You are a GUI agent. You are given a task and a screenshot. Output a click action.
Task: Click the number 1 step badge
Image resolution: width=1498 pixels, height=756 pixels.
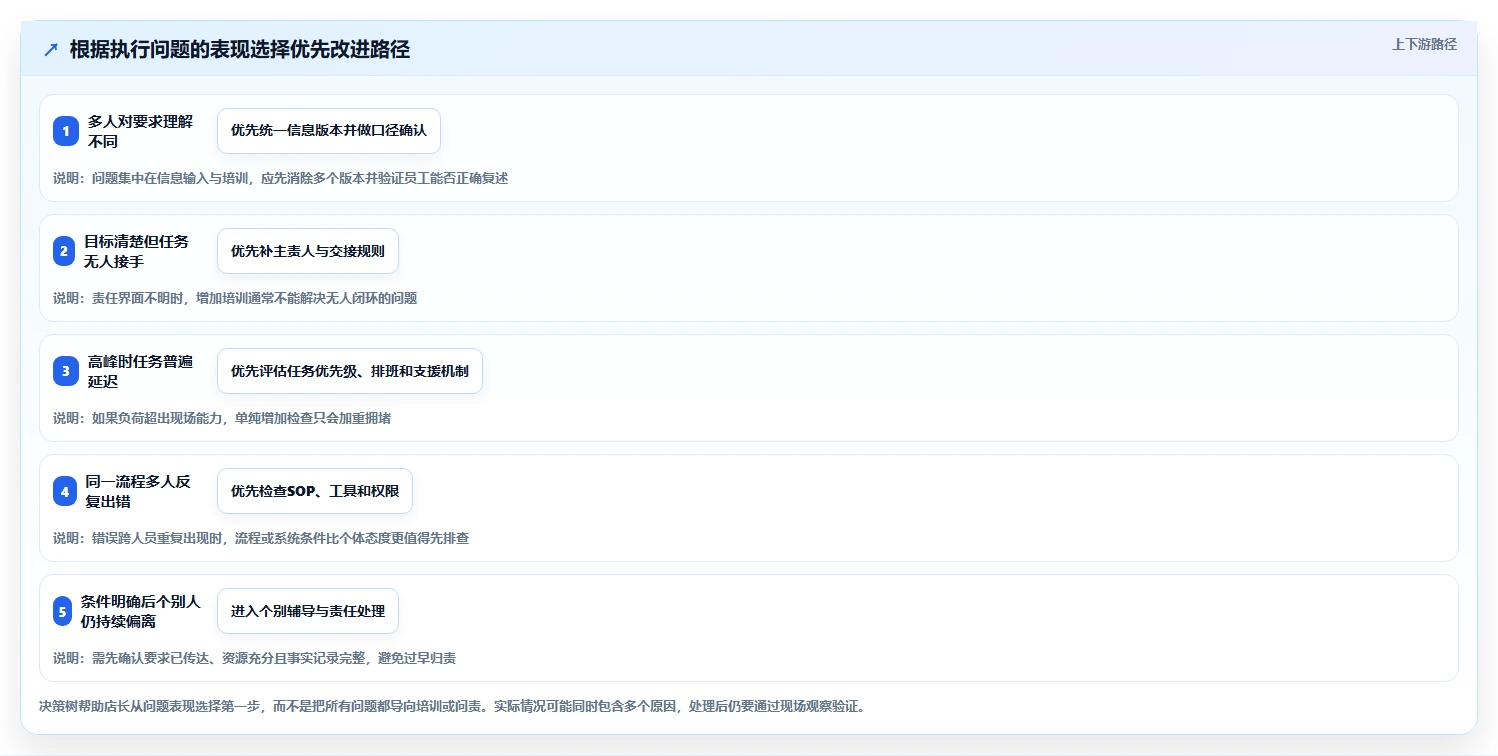(66, 131)
